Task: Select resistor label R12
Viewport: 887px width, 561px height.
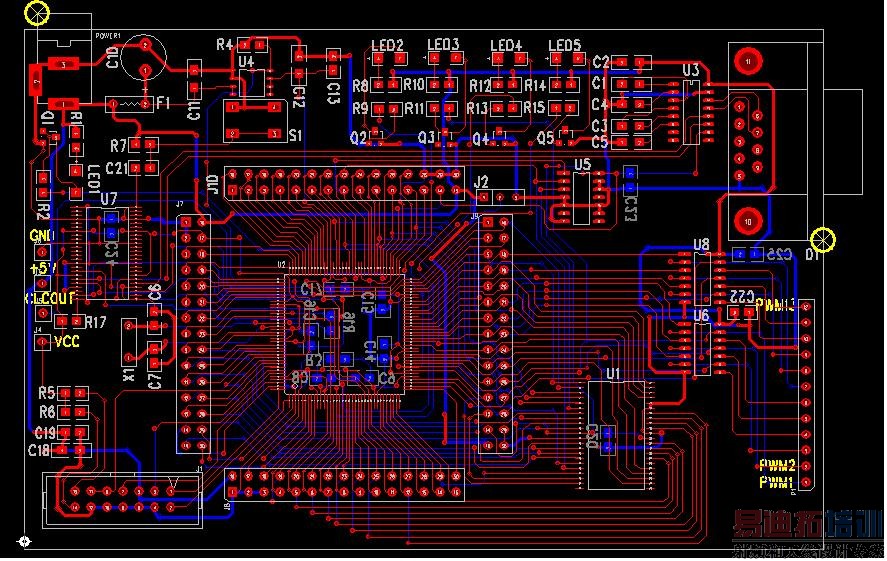Action: 480,86
